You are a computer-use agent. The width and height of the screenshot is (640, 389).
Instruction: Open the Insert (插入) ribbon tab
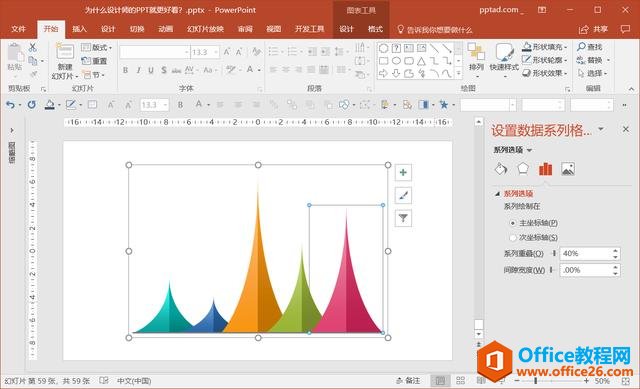tap(79, 29)
